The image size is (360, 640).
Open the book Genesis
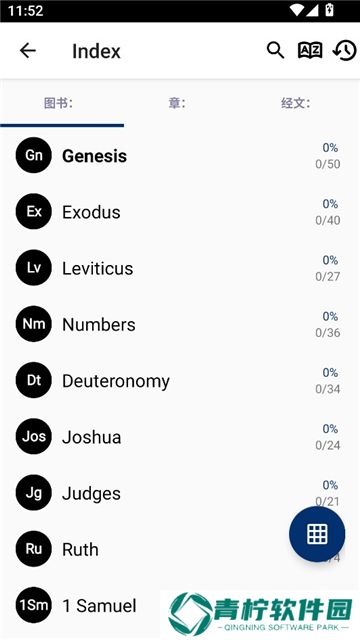point(94,156)
